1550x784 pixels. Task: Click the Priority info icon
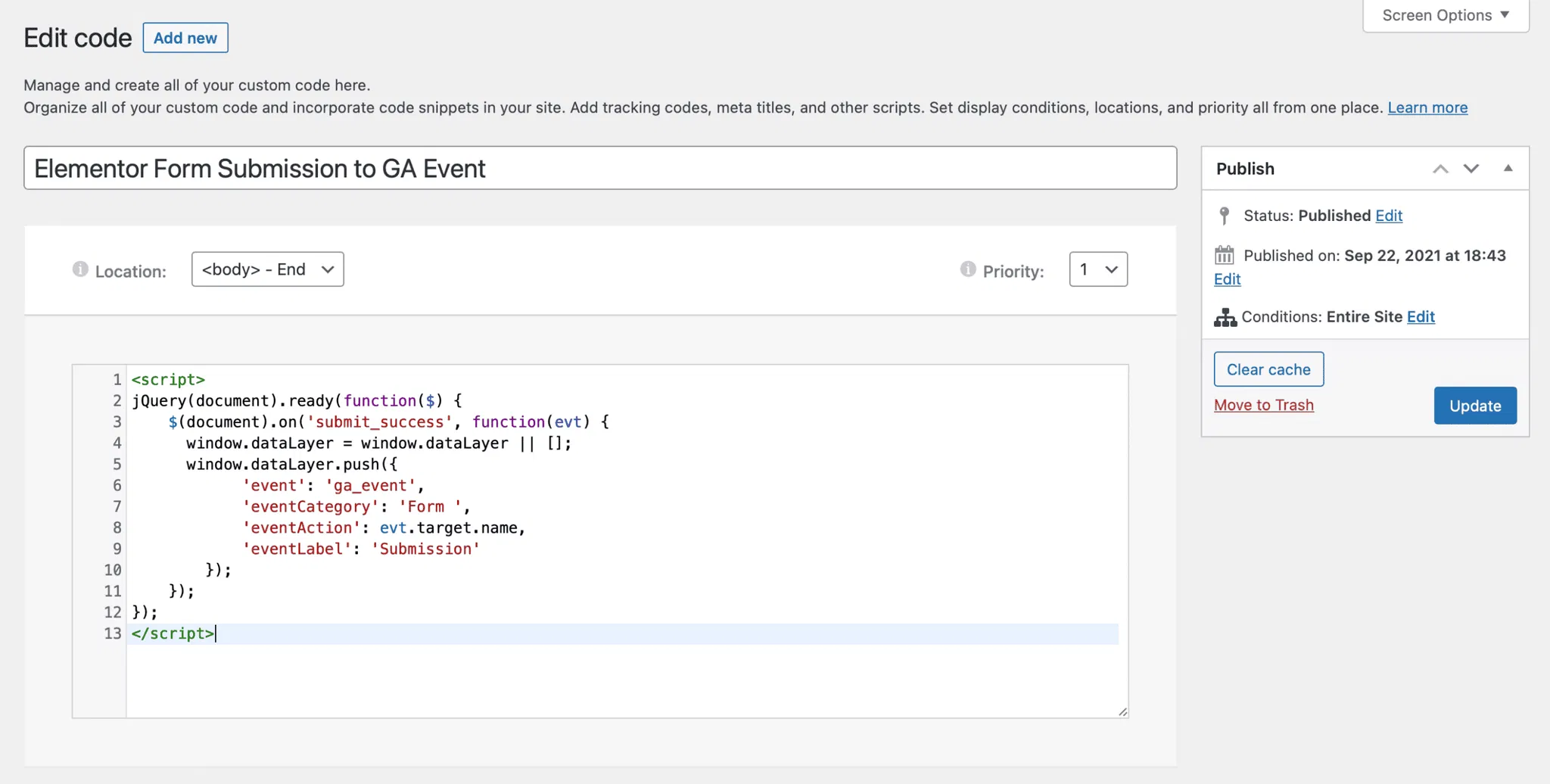(968, 269)
